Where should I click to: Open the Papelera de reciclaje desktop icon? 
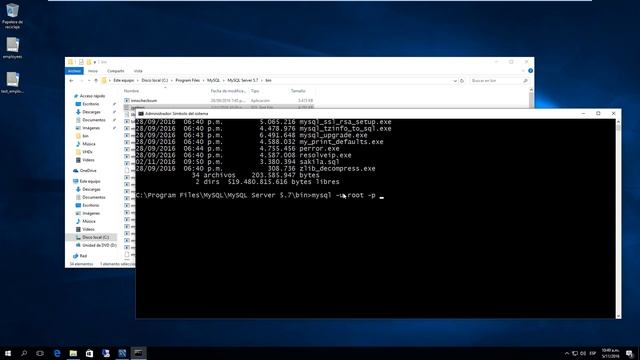pos(12,16)
